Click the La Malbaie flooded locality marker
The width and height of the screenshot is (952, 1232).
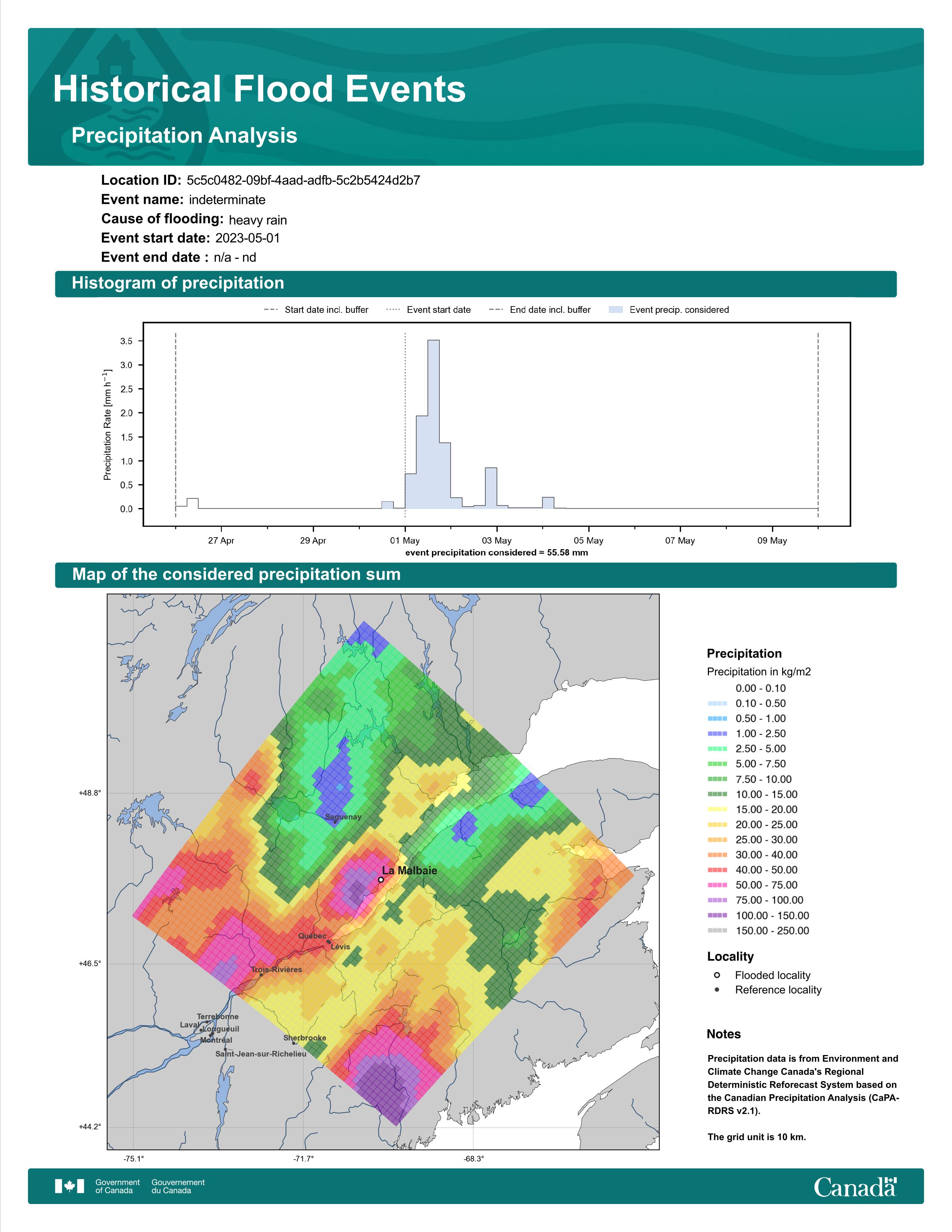click(381, 880)
